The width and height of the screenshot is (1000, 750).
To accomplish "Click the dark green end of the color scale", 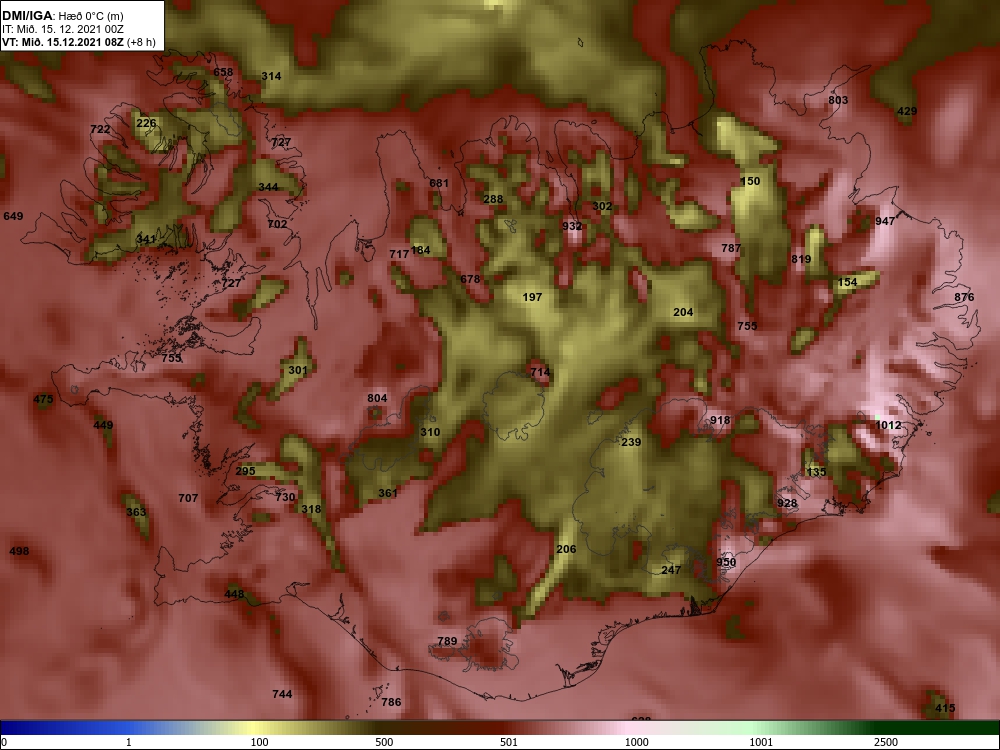I will pyautogui.click(x=944, y=728).
